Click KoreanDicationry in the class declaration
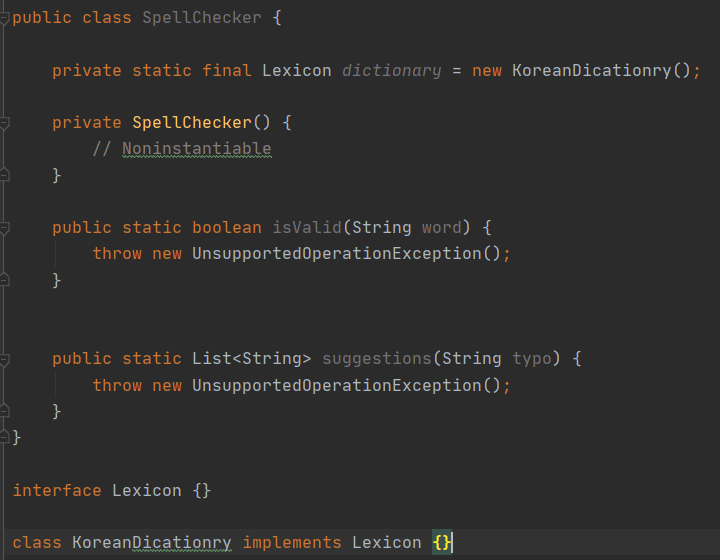The width and height of the screenshot is (720, 560). click(x=152, y=543)
